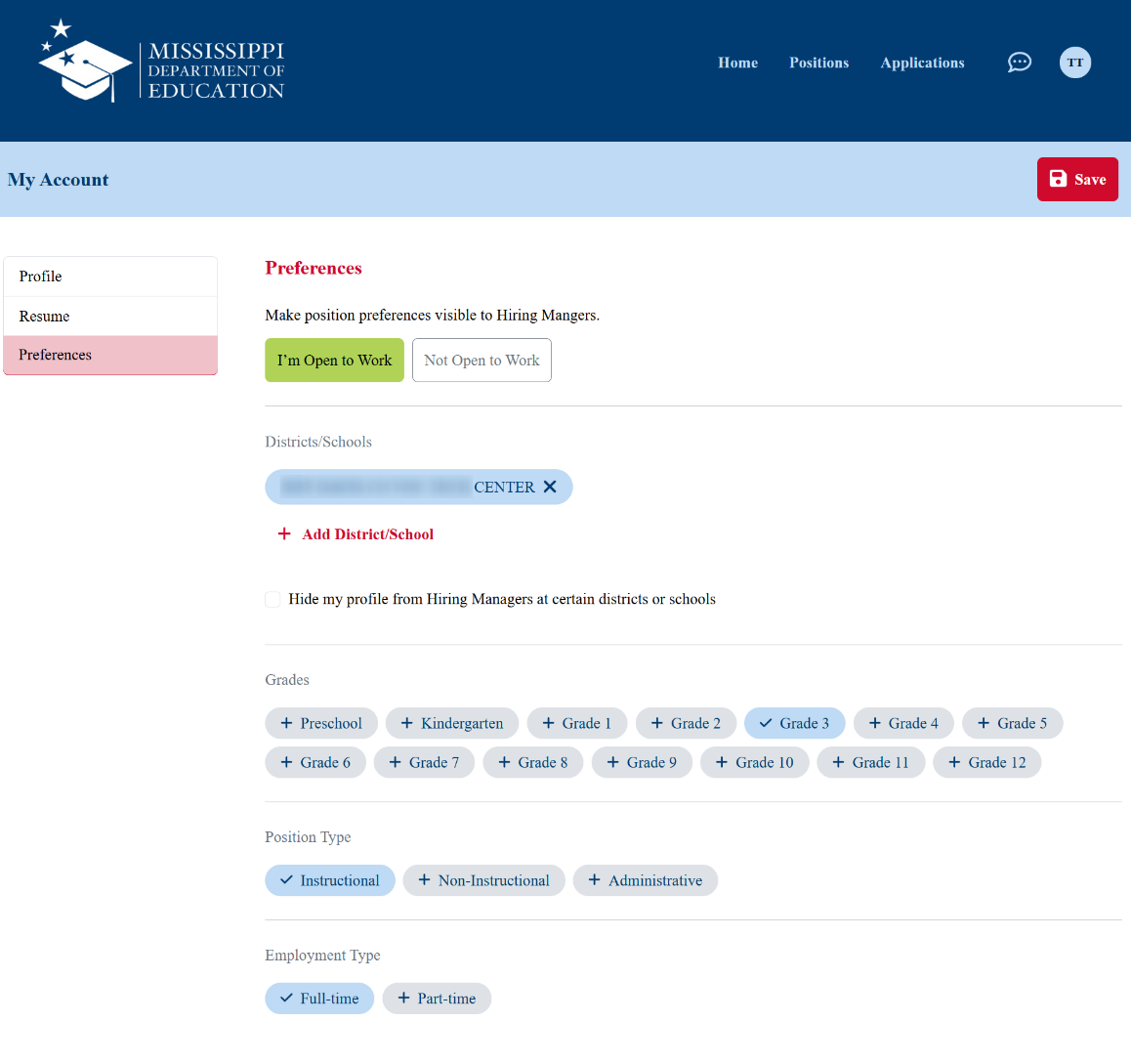This screenshot has height=1064, width=1131.
Task: Deselect the Grade 3 chip
Action: (794, 723)
